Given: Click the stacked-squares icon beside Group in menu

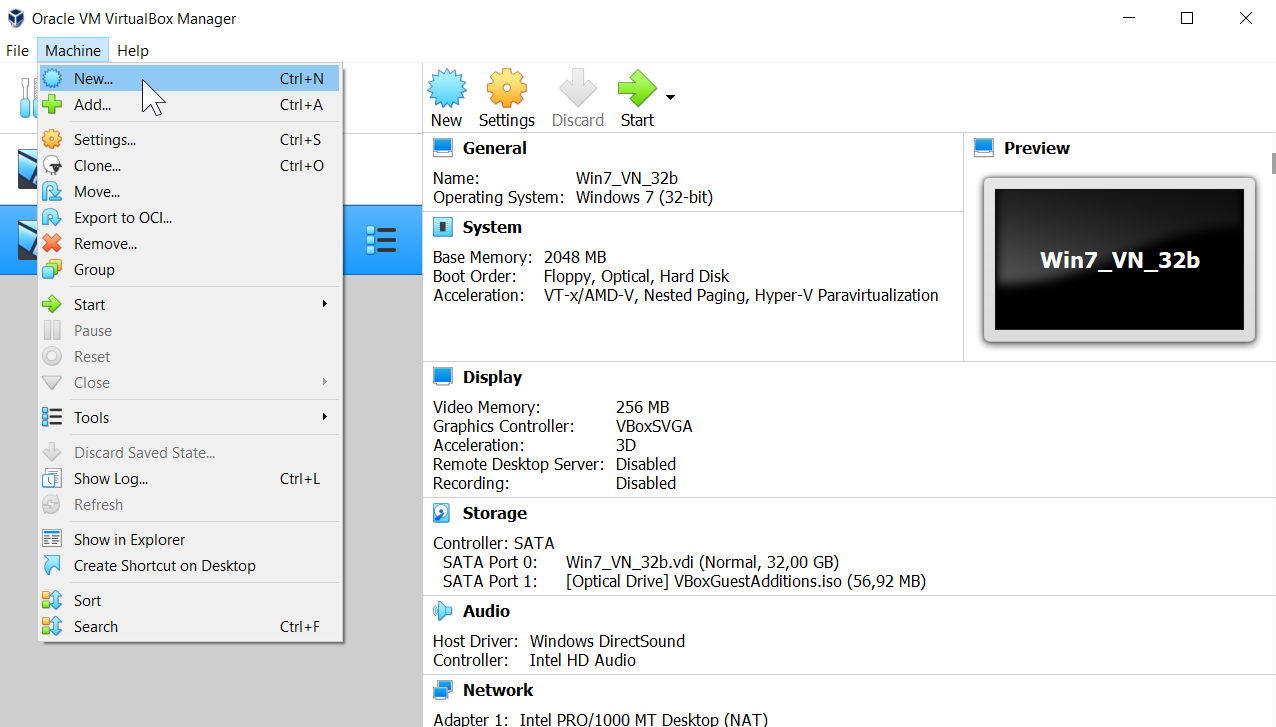Looking at the screenshot, I should point(52,270).
